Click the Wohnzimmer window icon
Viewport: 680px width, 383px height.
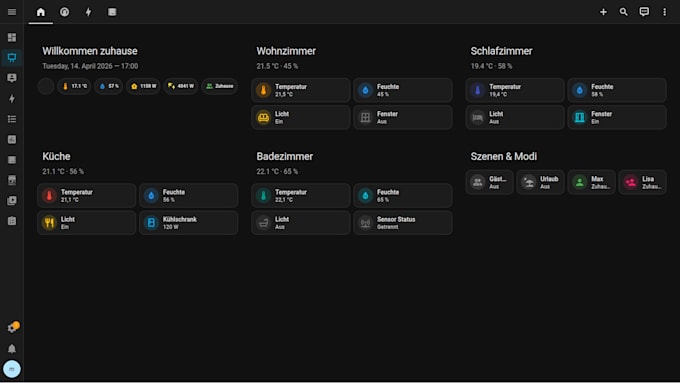click(x=365, y=118)
